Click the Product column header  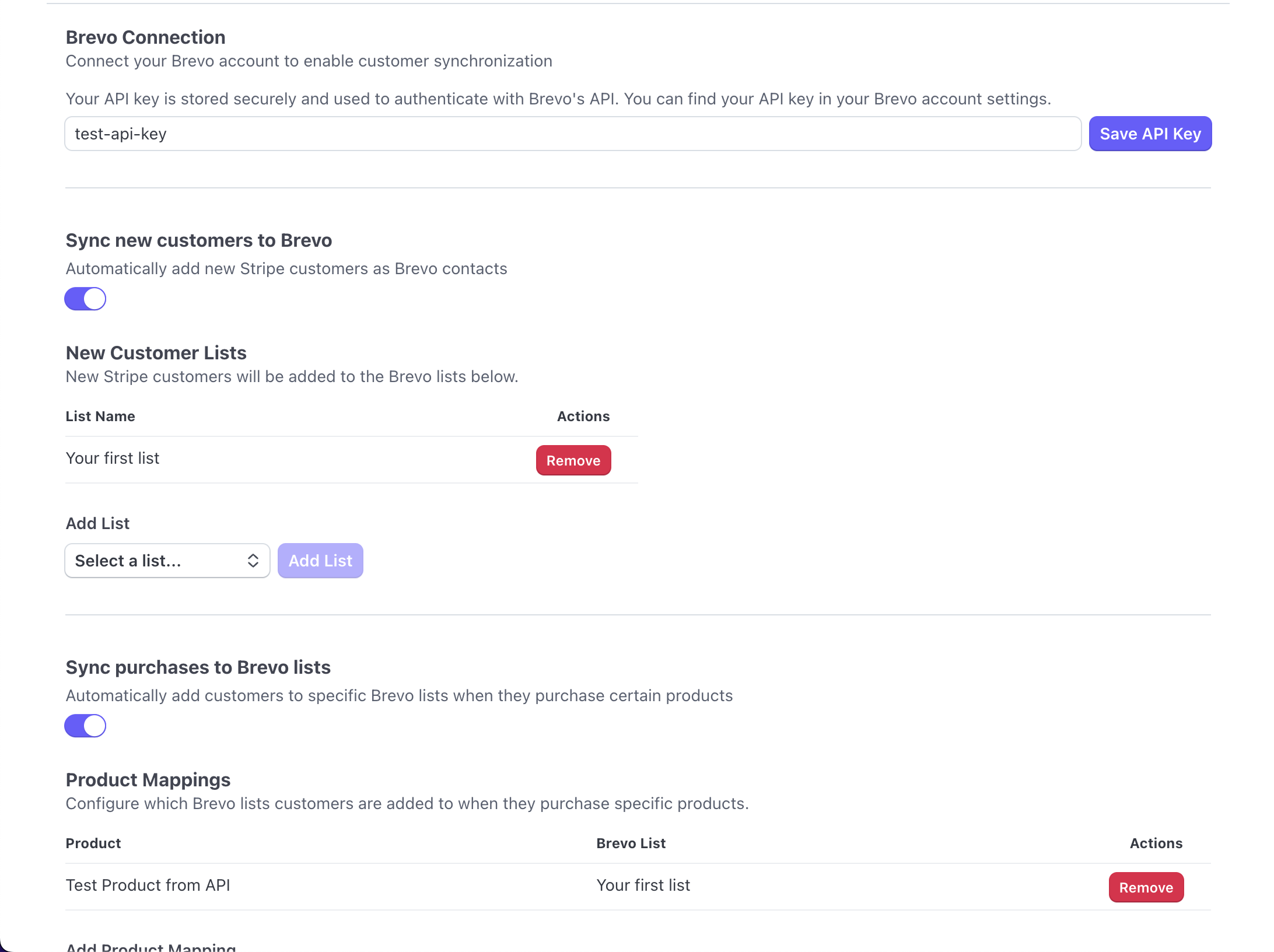[93, 843]
